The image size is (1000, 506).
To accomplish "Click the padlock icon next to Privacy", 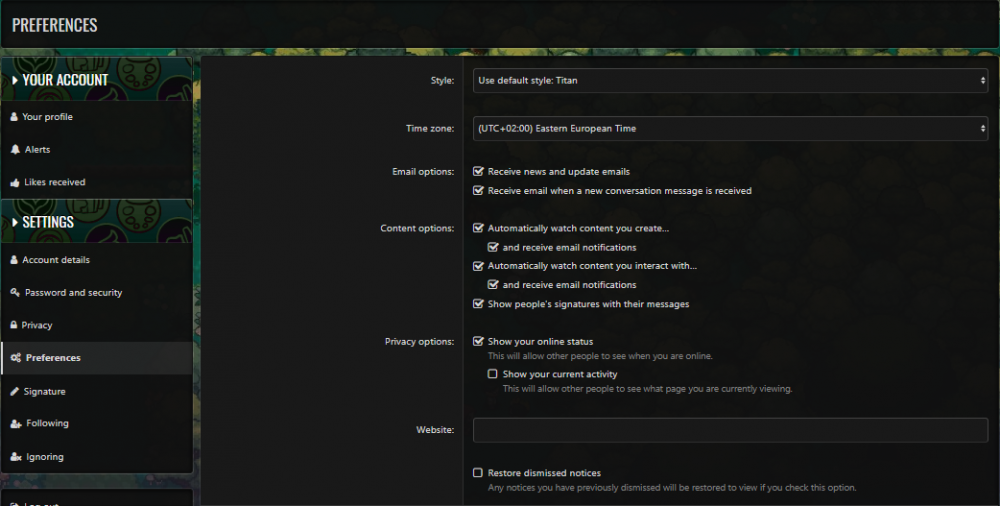I will point(13,325).
